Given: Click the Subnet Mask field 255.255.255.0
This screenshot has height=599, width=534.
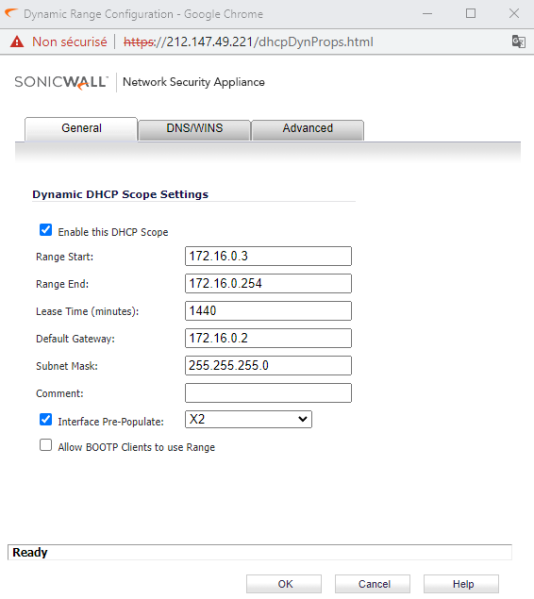Looking at the screenshot, I should click(x=268, y=366).
